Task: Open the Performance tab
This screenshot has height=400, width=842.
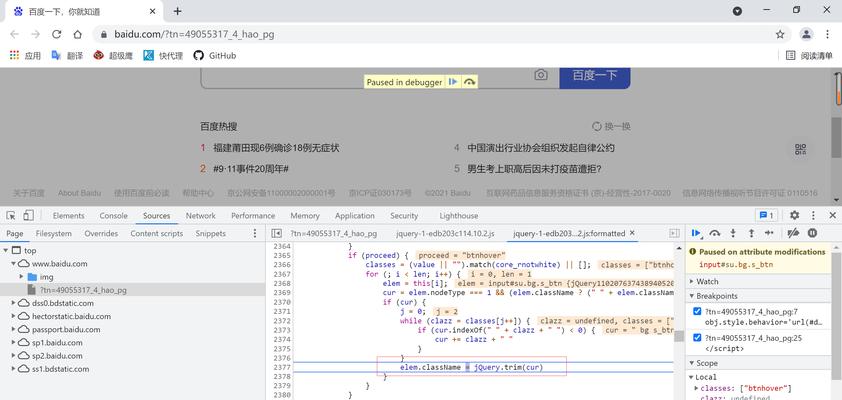Action: tap(253, 215)
